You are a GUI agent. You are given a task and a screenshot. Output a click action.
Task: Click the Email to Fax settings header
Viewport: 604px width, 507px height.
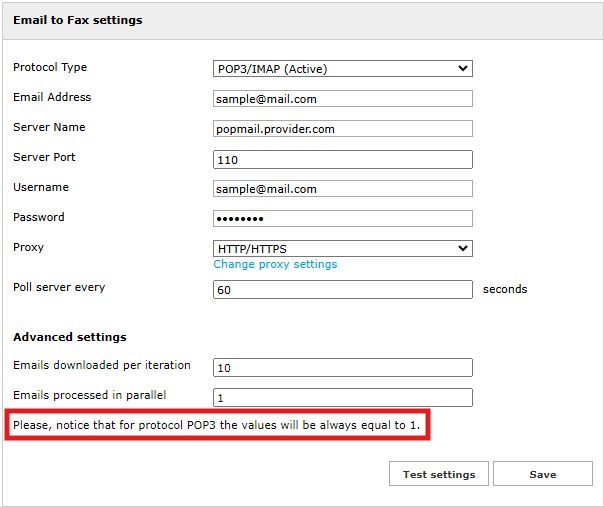pos(77,20)
